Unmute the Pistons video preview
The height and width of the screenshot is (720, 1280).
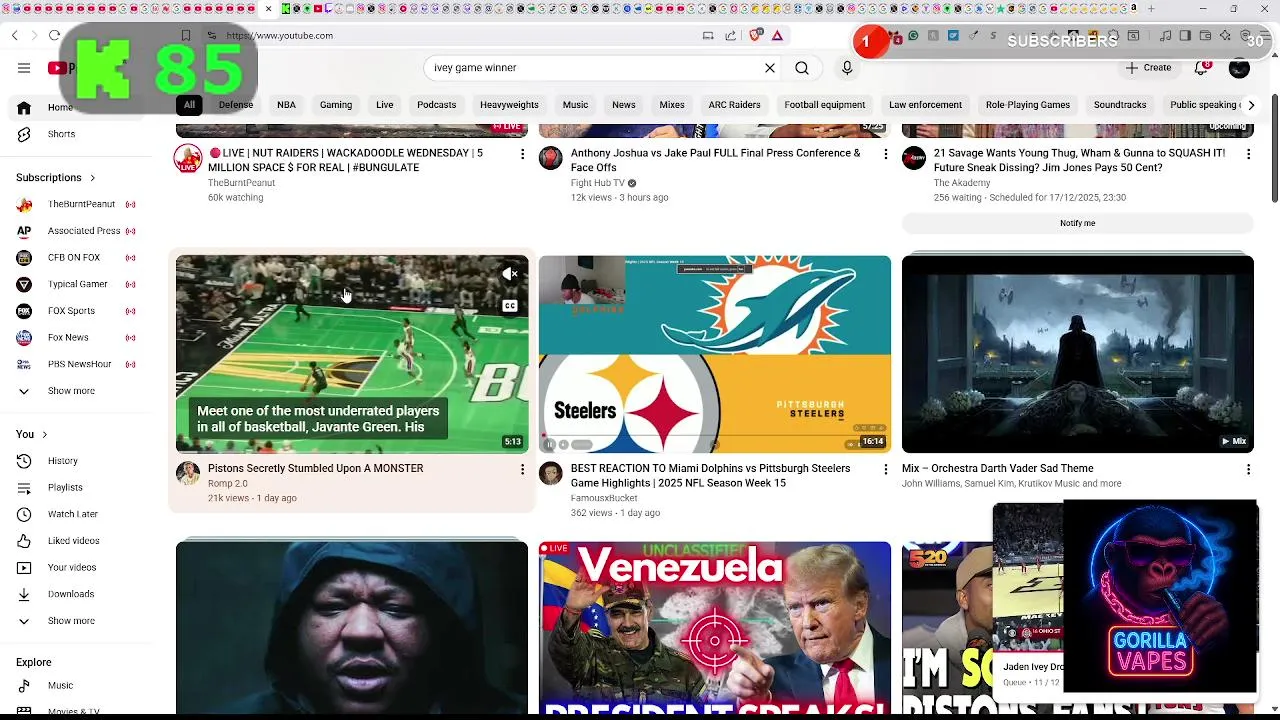510,274
